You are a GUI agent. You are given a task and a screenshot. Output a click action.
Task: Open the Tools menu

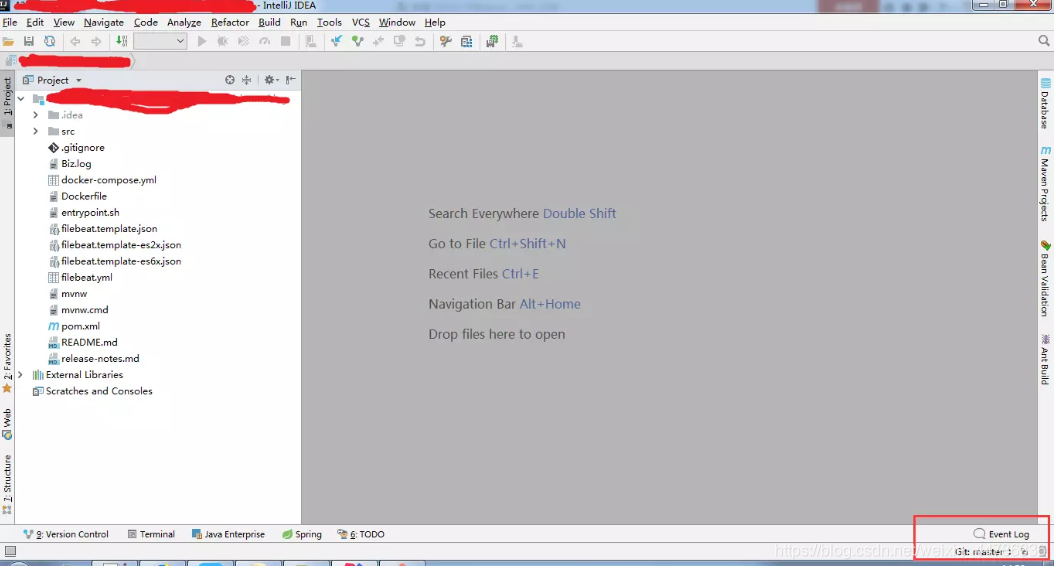329,22
